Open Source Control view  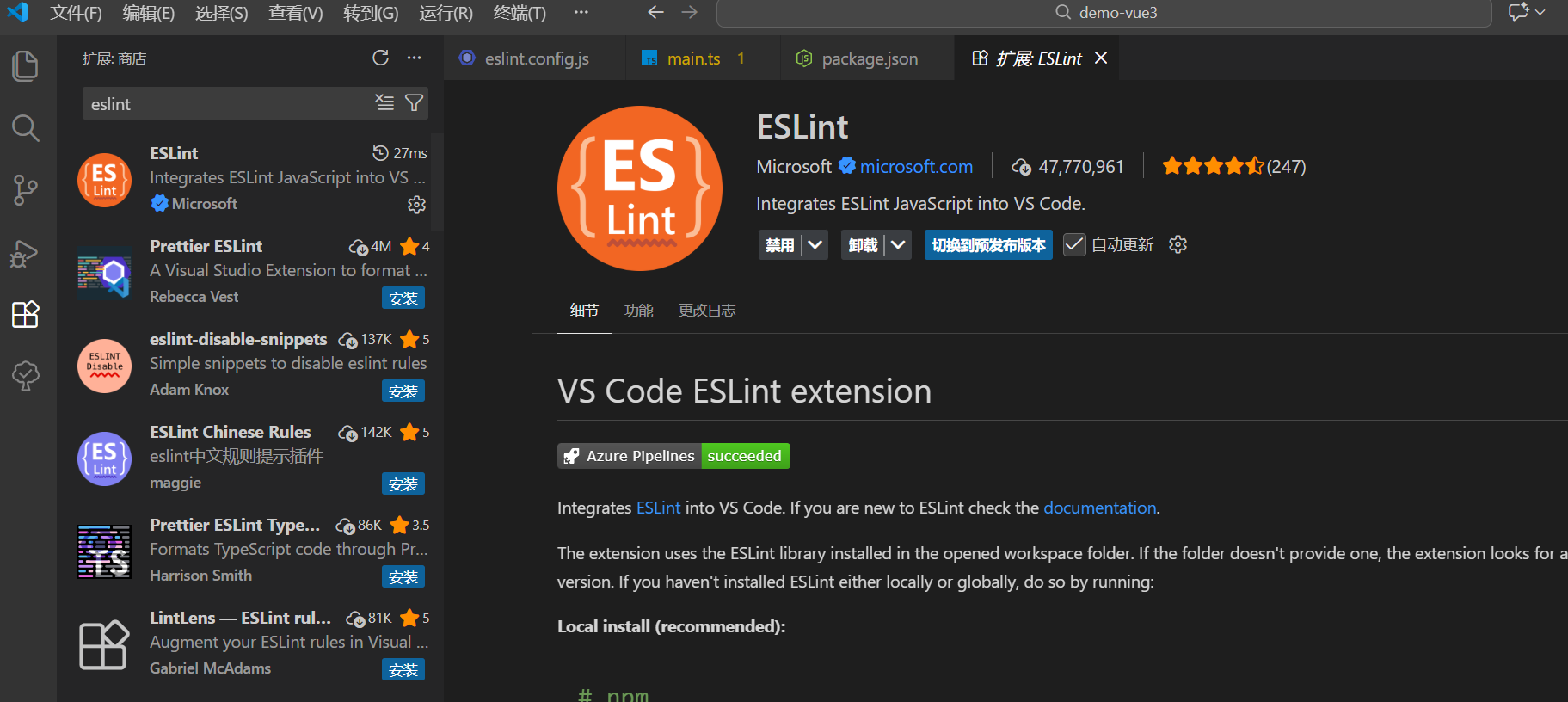tap(25, 190)
